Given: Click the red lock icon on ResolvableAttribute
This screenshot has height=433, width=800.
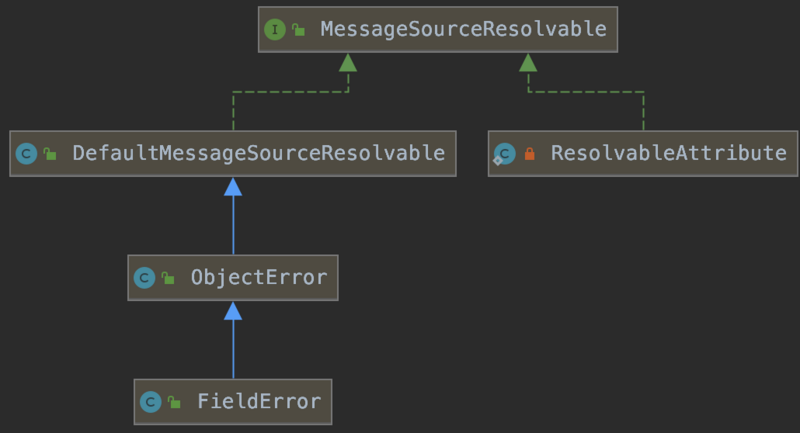Looking at the screenshot, I should [530, 155].
